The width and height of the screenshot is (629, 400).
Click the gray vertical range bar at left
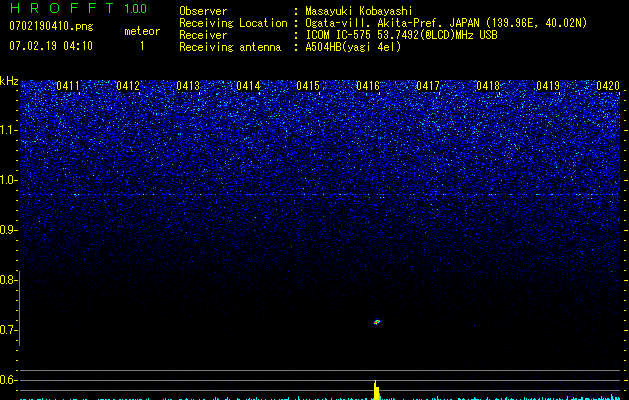pyautogui.click(x=20, y=308)
